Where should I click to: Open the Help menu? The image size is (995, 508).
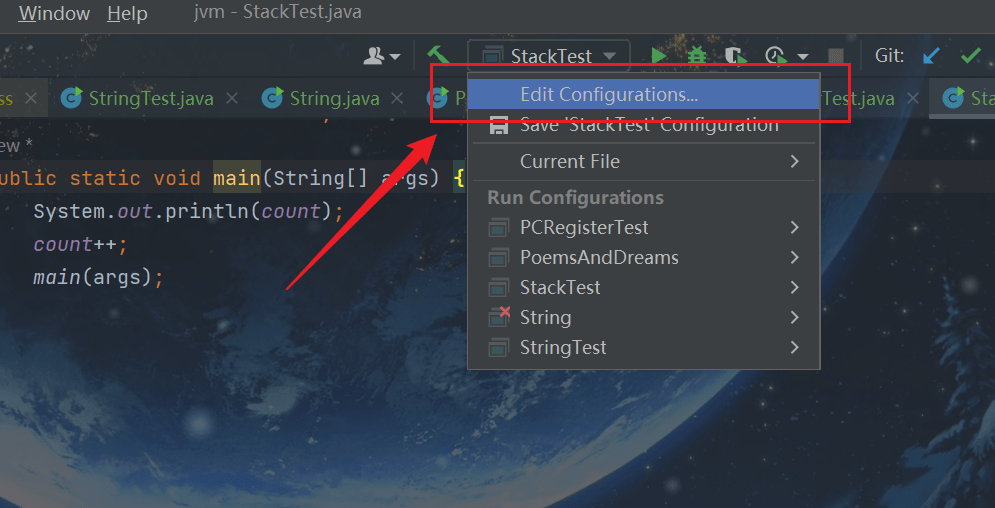(x=127, y=14)
